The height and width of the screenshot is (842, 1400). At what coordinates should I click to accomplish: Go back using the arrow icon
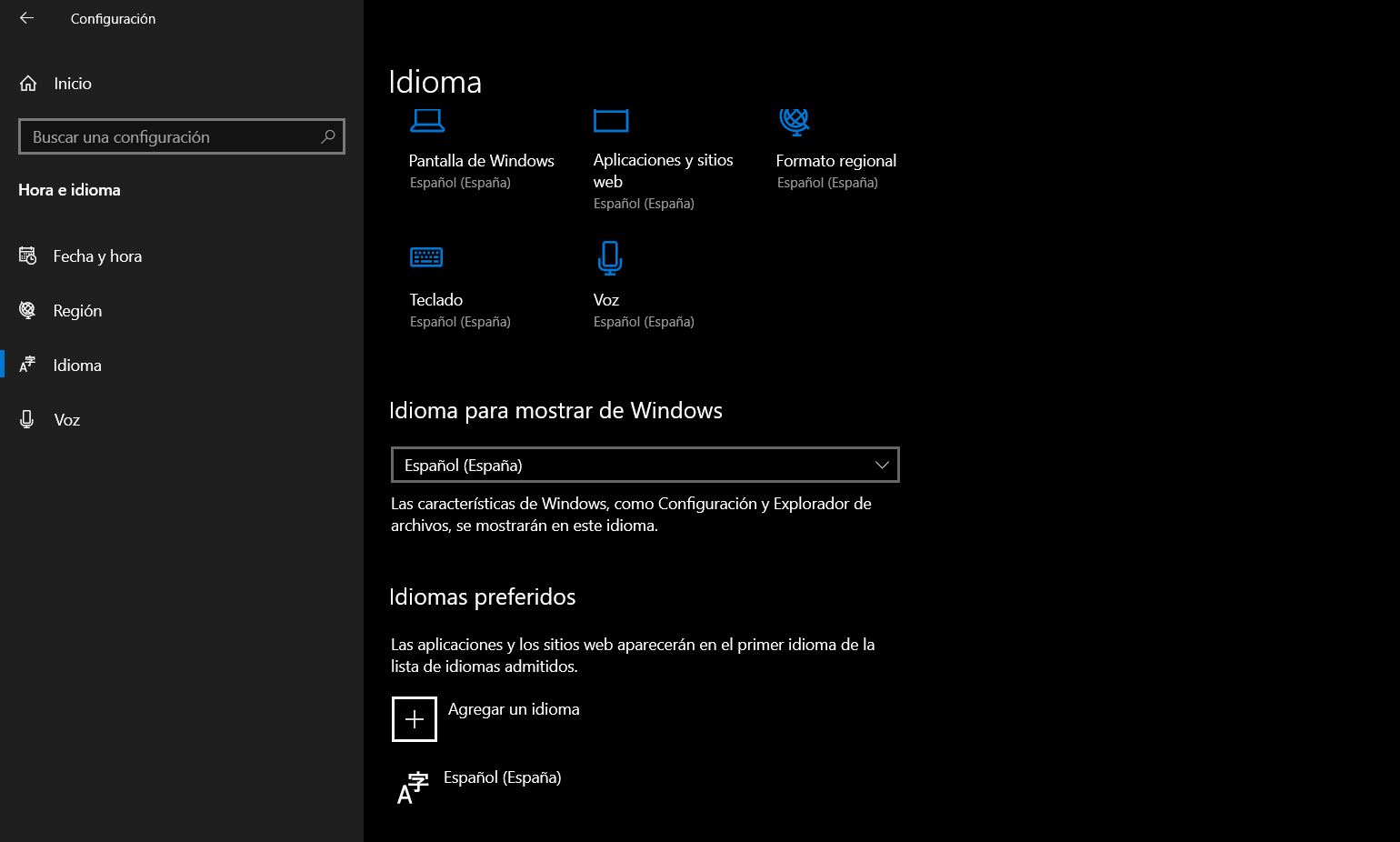[26, 18]
